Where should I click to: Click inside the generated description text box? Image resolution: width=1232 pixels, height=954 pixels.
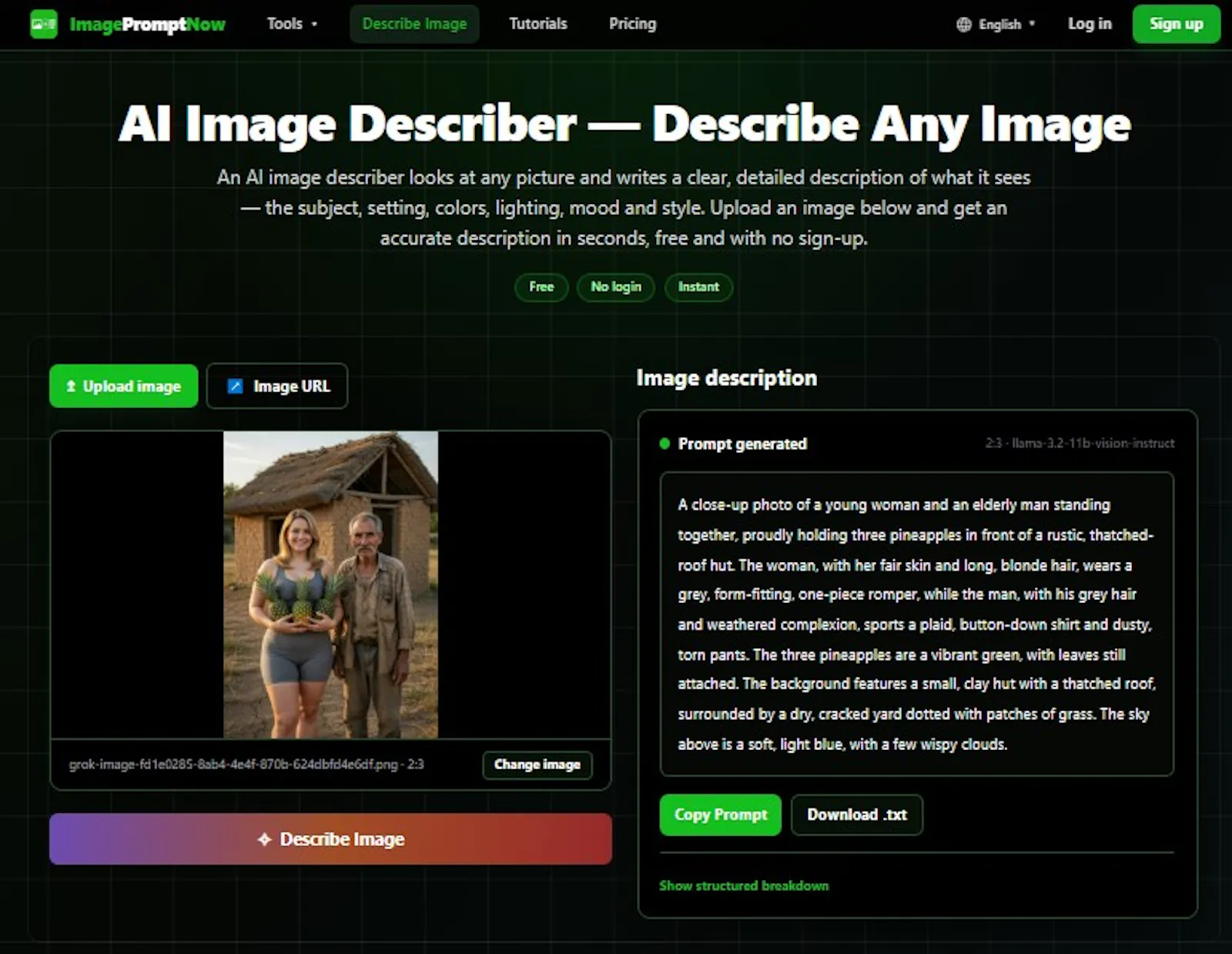[x=916, y=624]
